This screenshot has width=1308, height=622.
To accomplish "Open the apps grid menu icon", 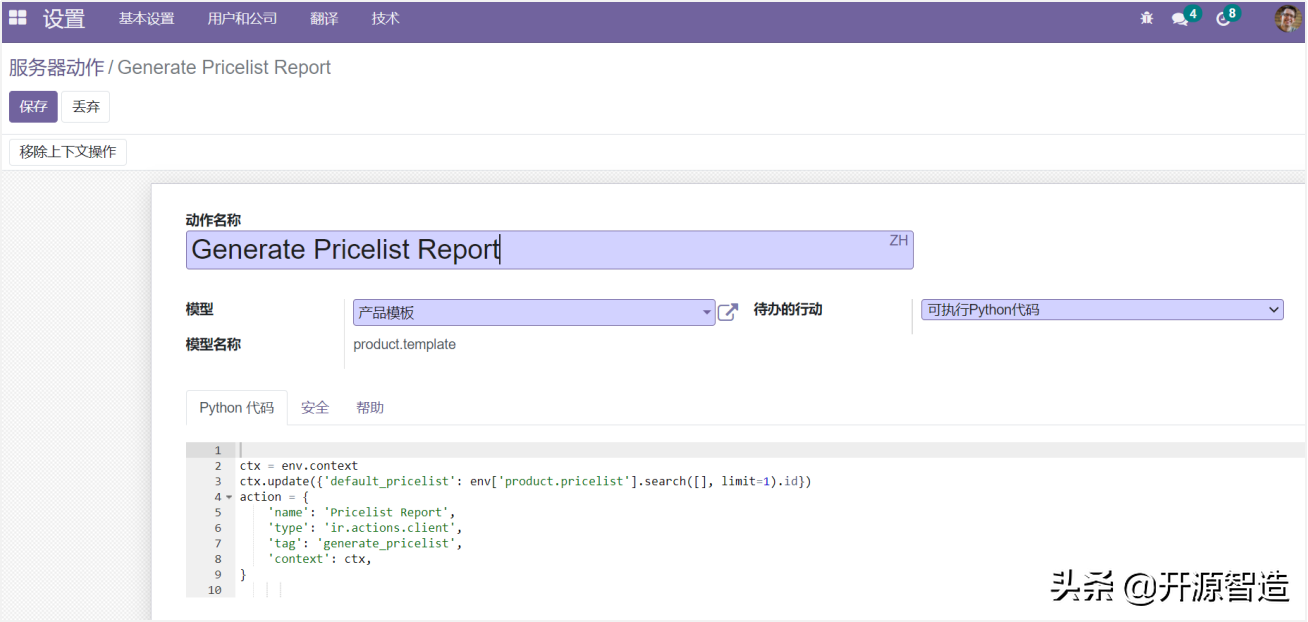I will [x=18, y=18].
